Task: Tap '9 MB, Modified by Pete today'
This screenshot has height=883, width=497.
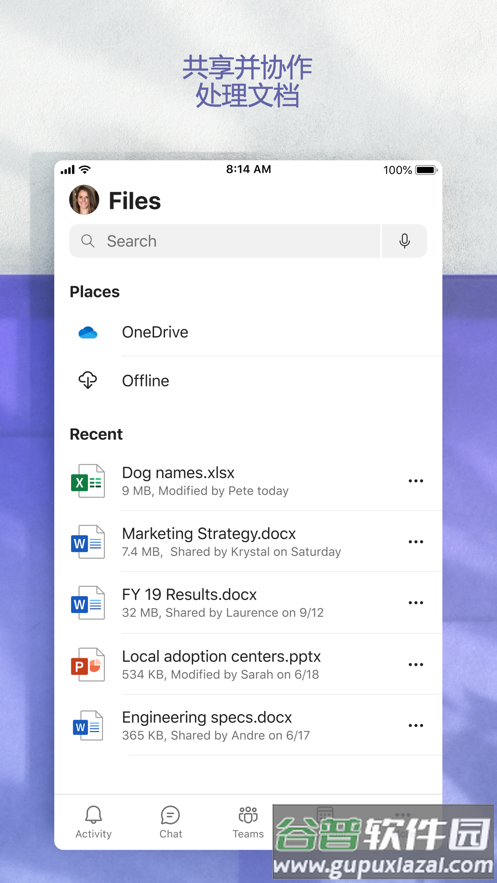Action: point(205,491)
